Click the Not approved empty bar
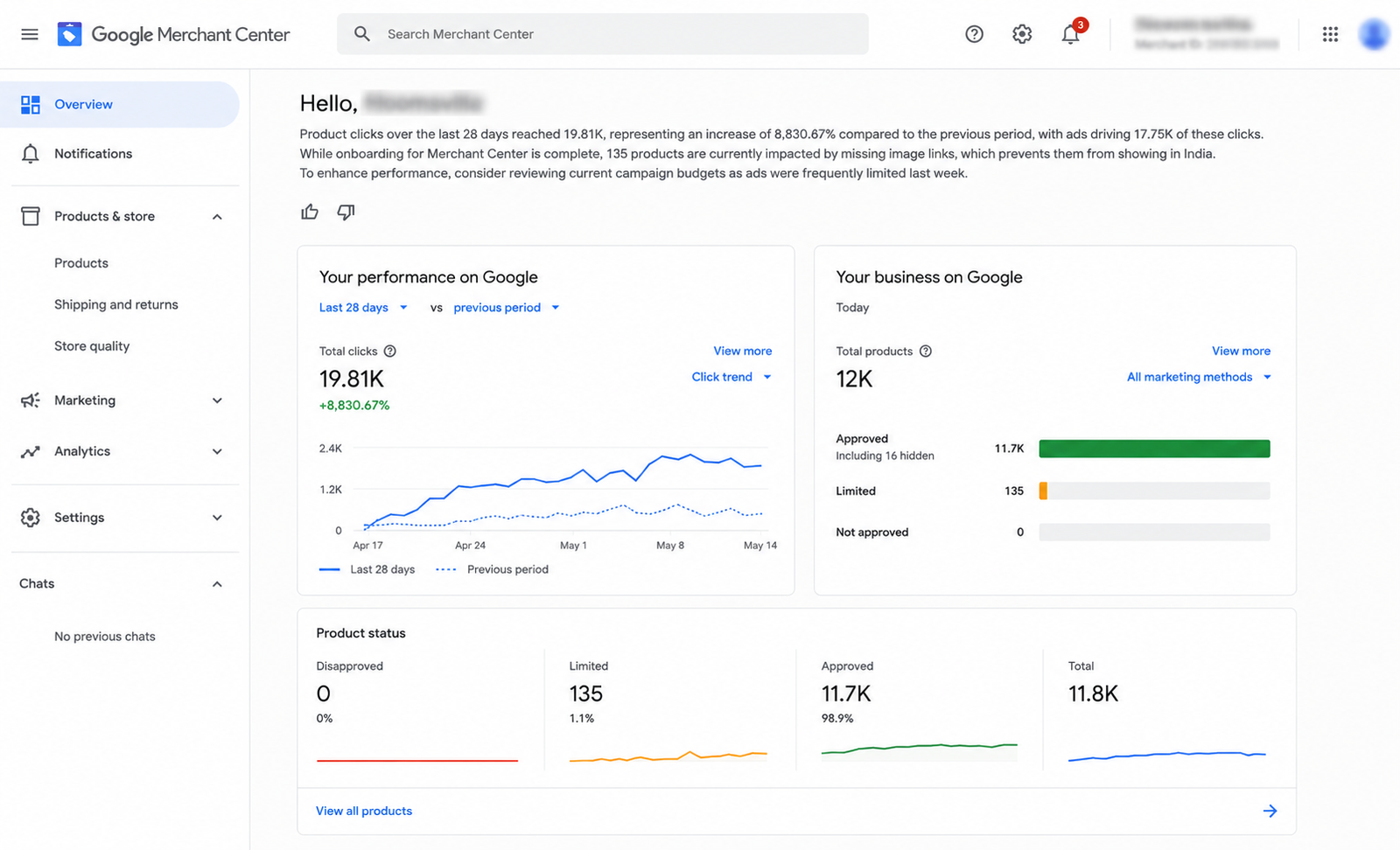 tap(1154, 533)
